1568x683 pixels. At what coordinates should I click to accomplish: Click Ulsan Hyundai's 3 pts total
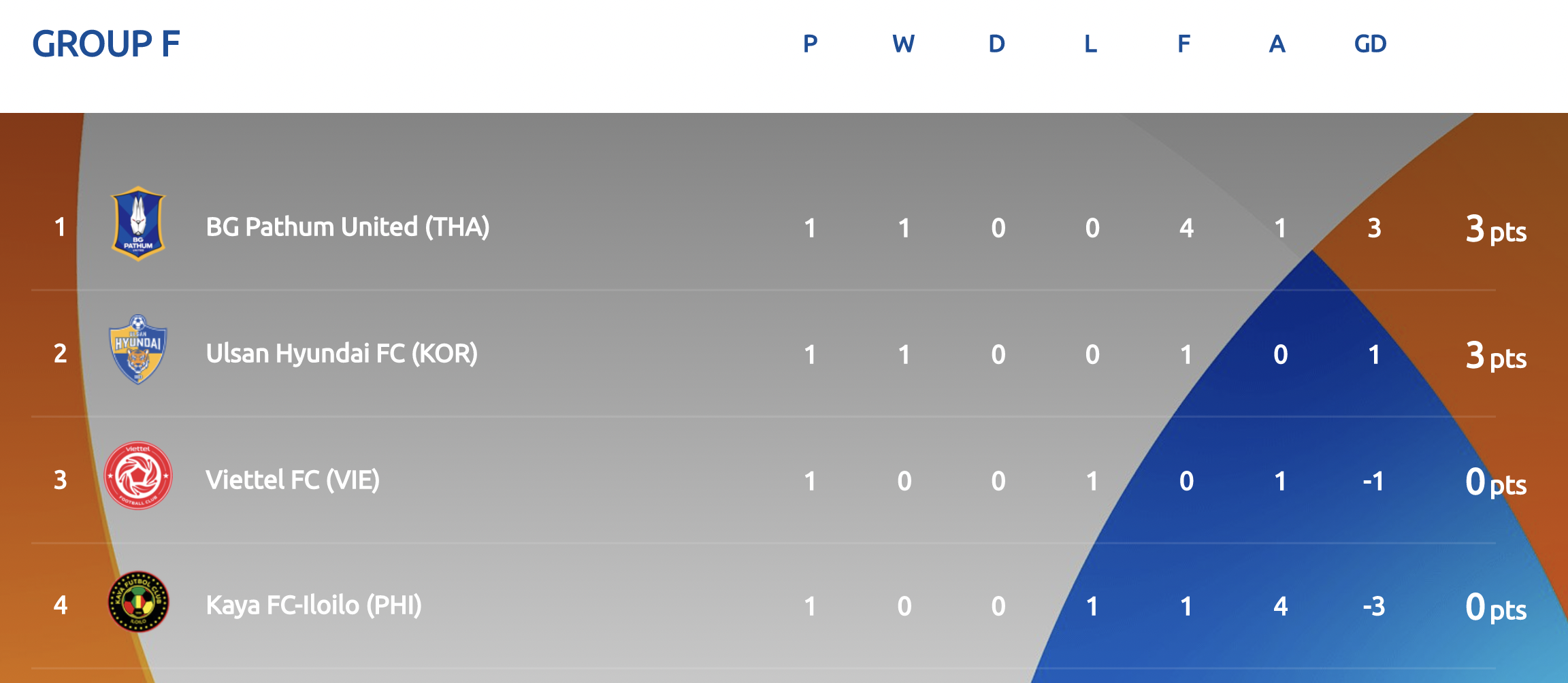(1496, 356)
